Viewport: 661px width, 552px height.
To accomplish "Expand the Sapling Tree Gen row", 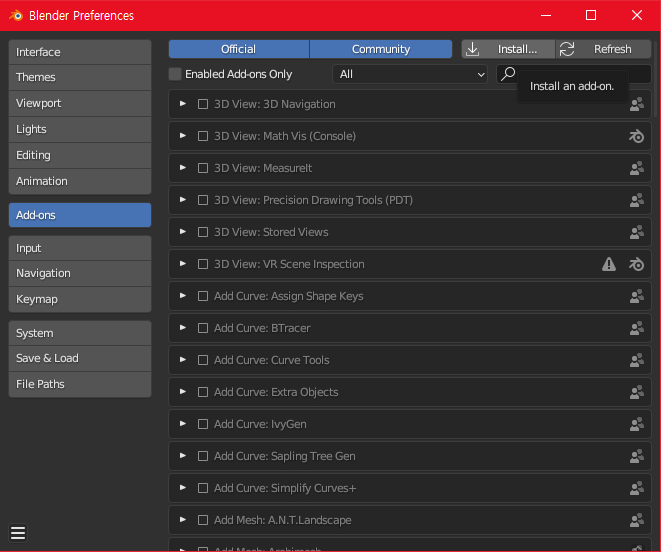I will pos(183,456).
